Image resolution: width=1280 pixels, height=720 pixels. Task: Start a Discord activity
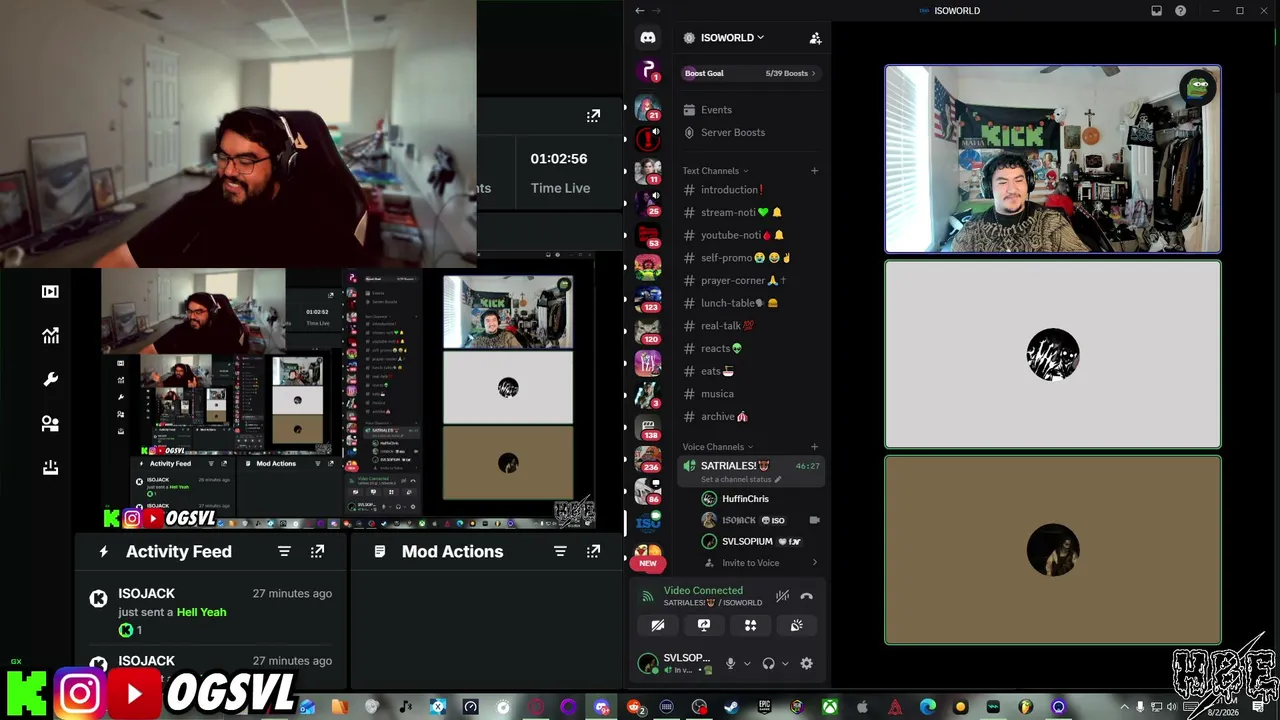click(x=750, y=625)
